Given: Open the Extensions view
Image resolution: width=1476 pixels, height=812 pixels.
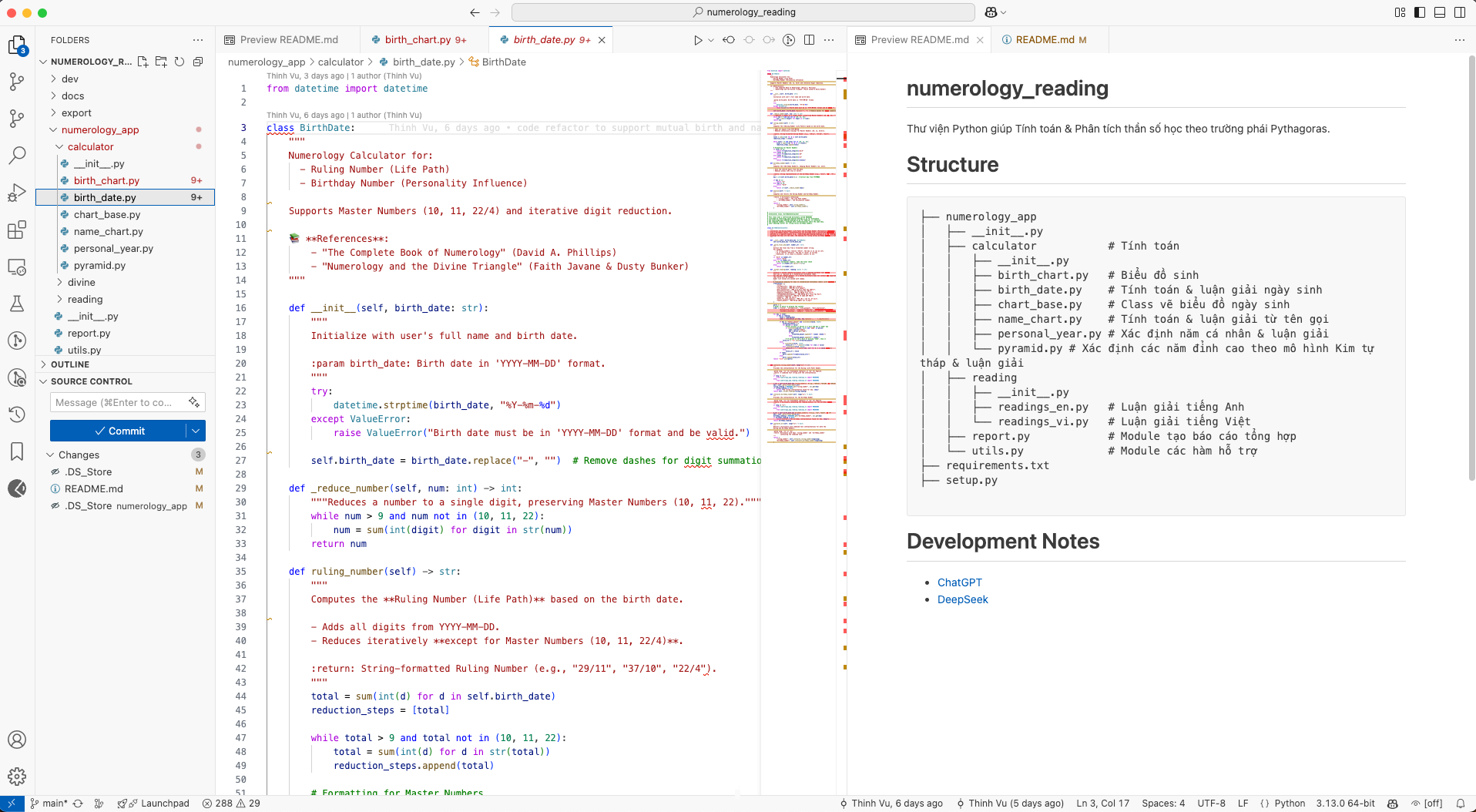Looking at the screenshot, I should pos(17,230).
